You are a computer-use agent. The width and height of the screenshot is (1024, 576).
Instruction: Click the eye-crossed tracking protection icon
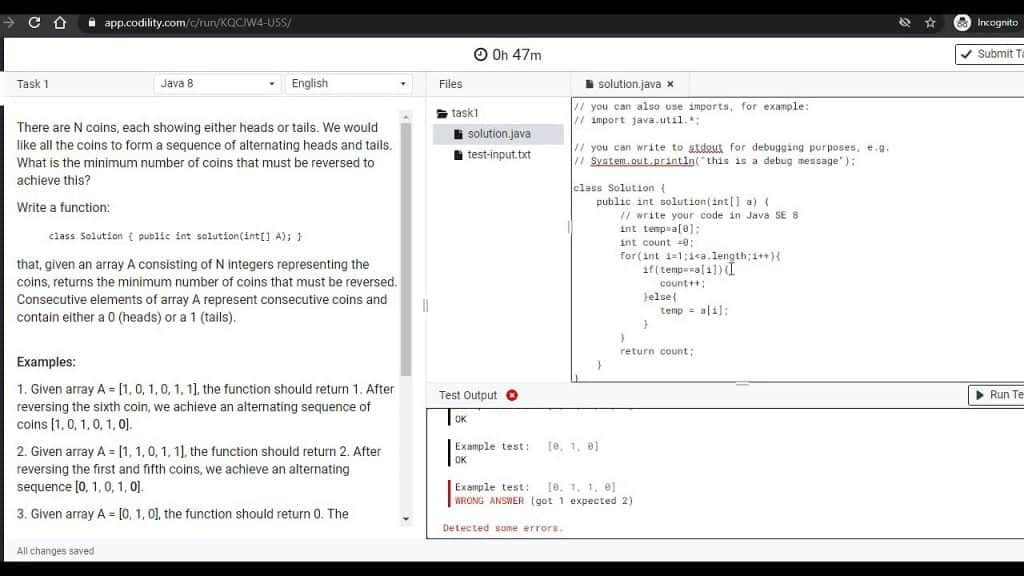pos(904,23)
